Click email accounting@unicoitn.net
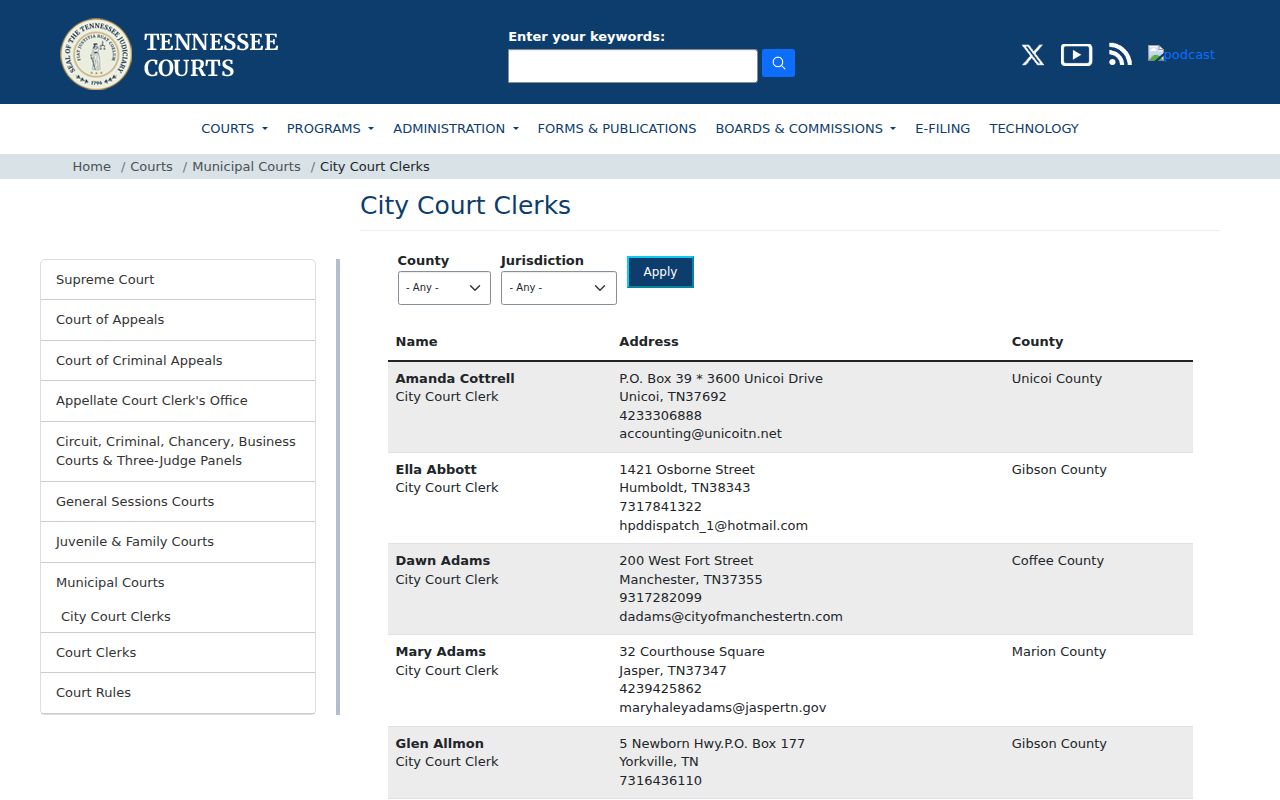This screenshot has height=800, width=1280. pyautogui.click(x=700, y=434)
